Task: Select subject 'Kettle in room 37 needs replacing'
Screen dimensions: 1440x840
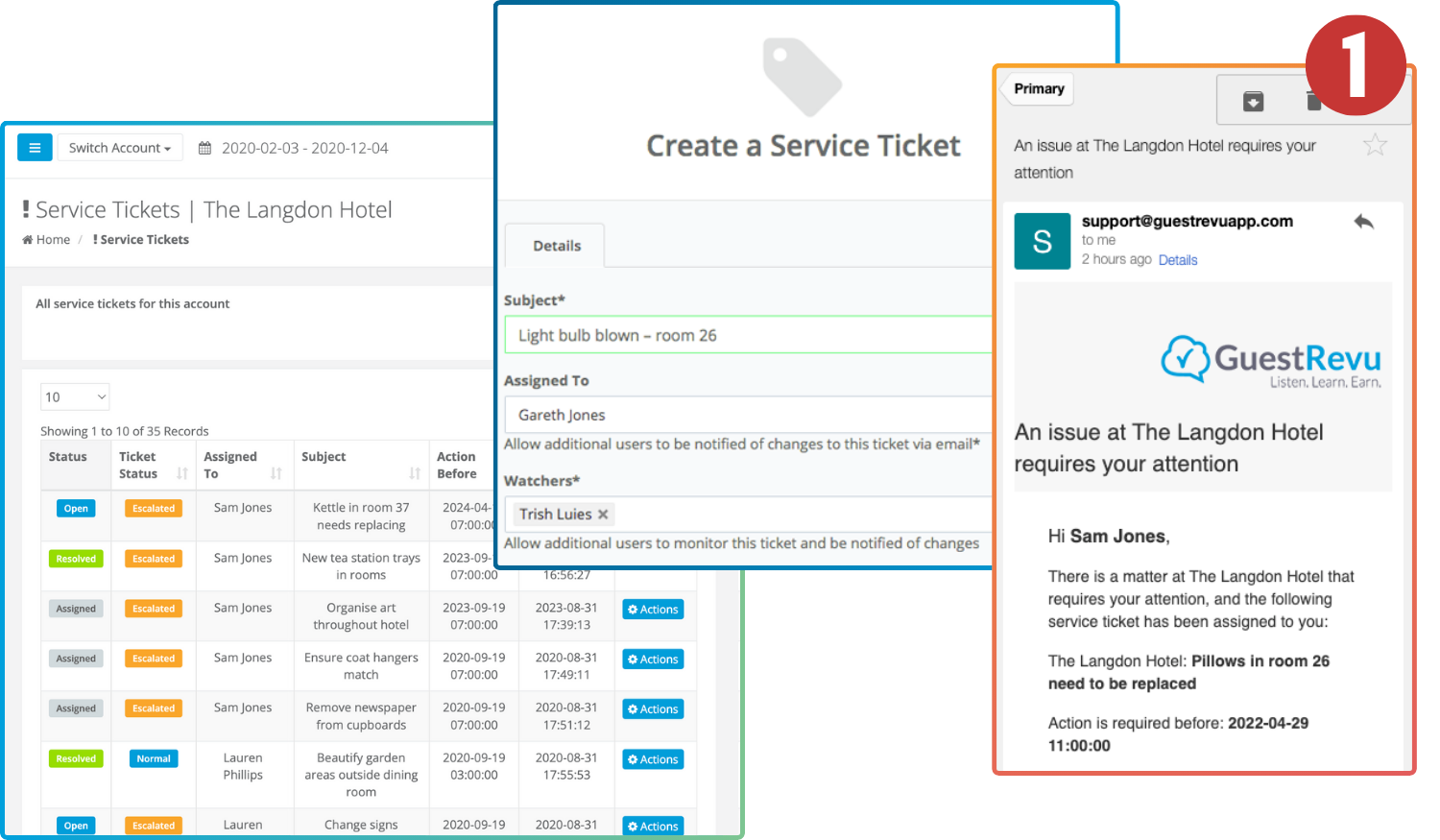Action: tap(361, 516)
